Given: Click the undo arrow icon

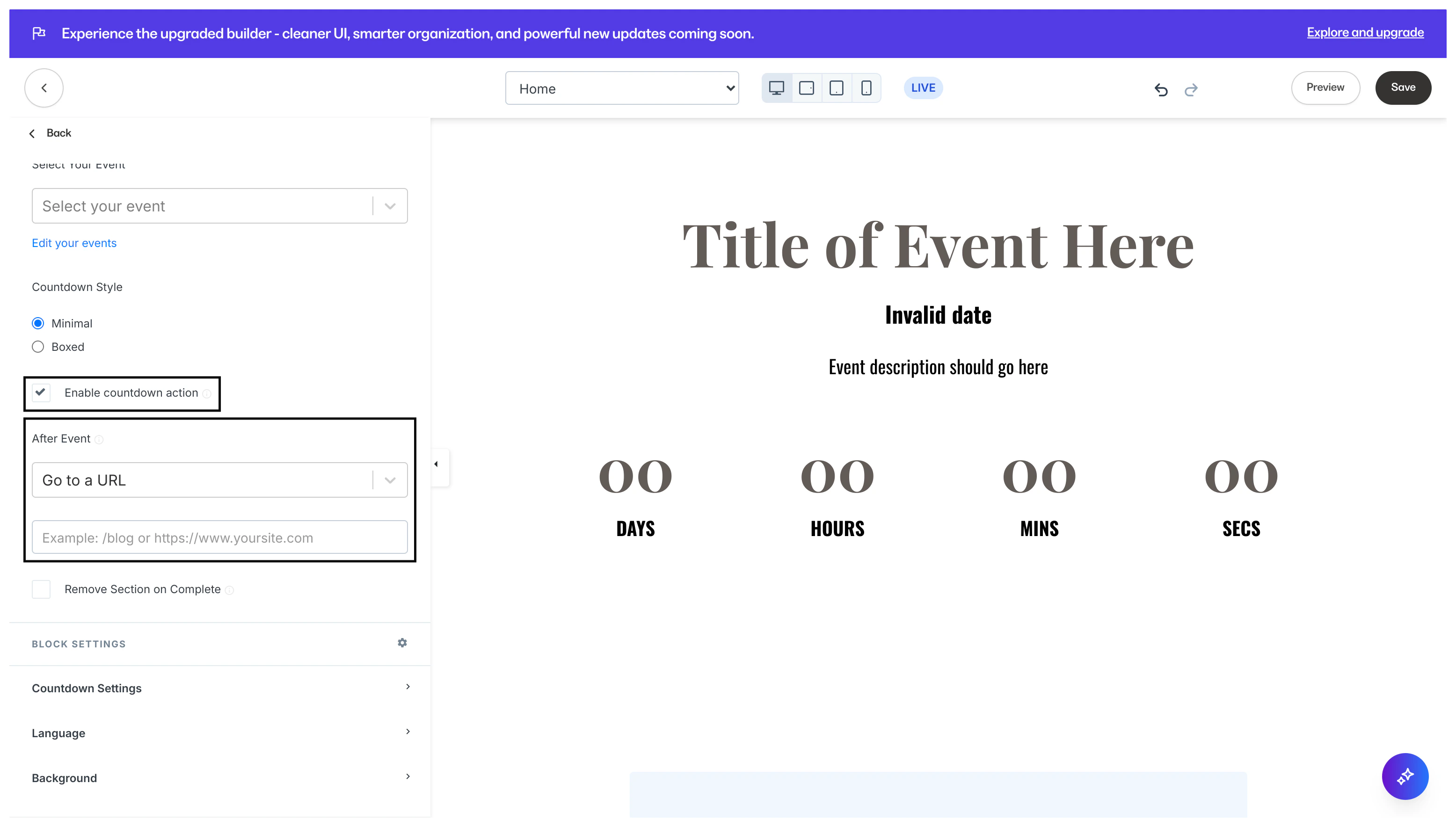Looking at the screenshot, I should coord(1161,89).
